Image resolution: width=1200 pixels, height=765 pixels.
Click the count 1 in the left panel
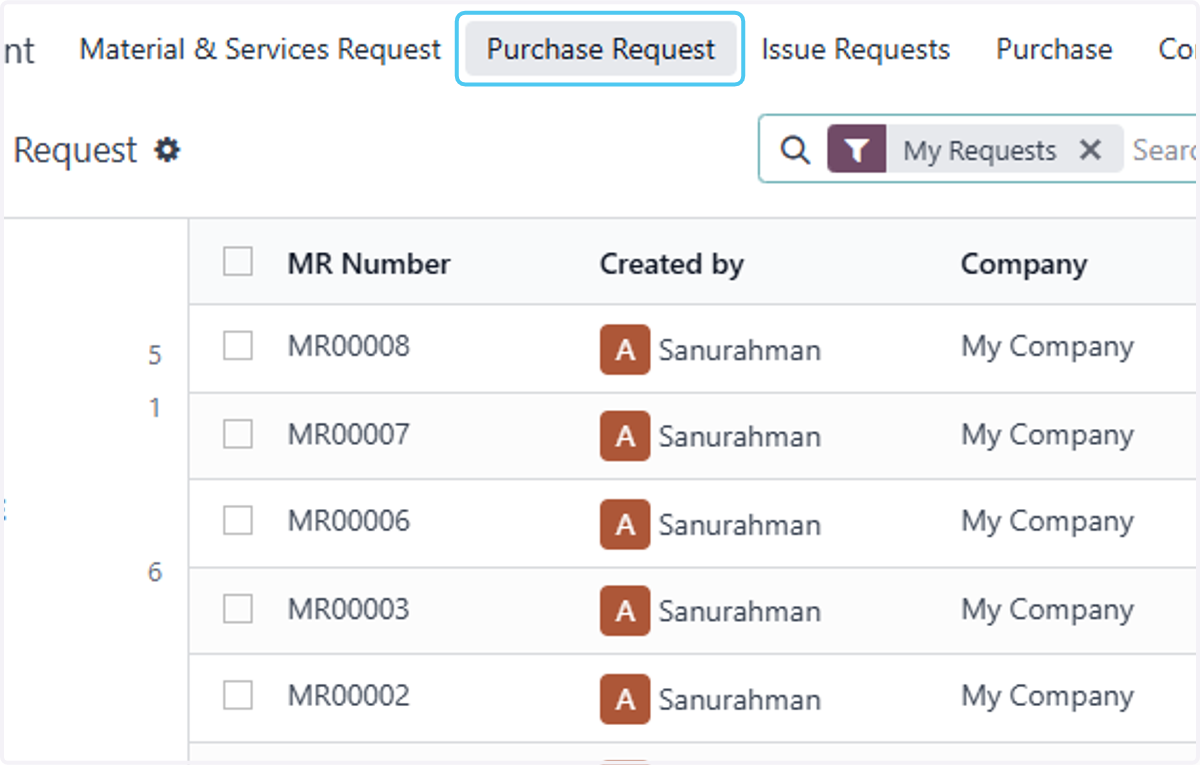pyautogui.click(x=155, y=408)
